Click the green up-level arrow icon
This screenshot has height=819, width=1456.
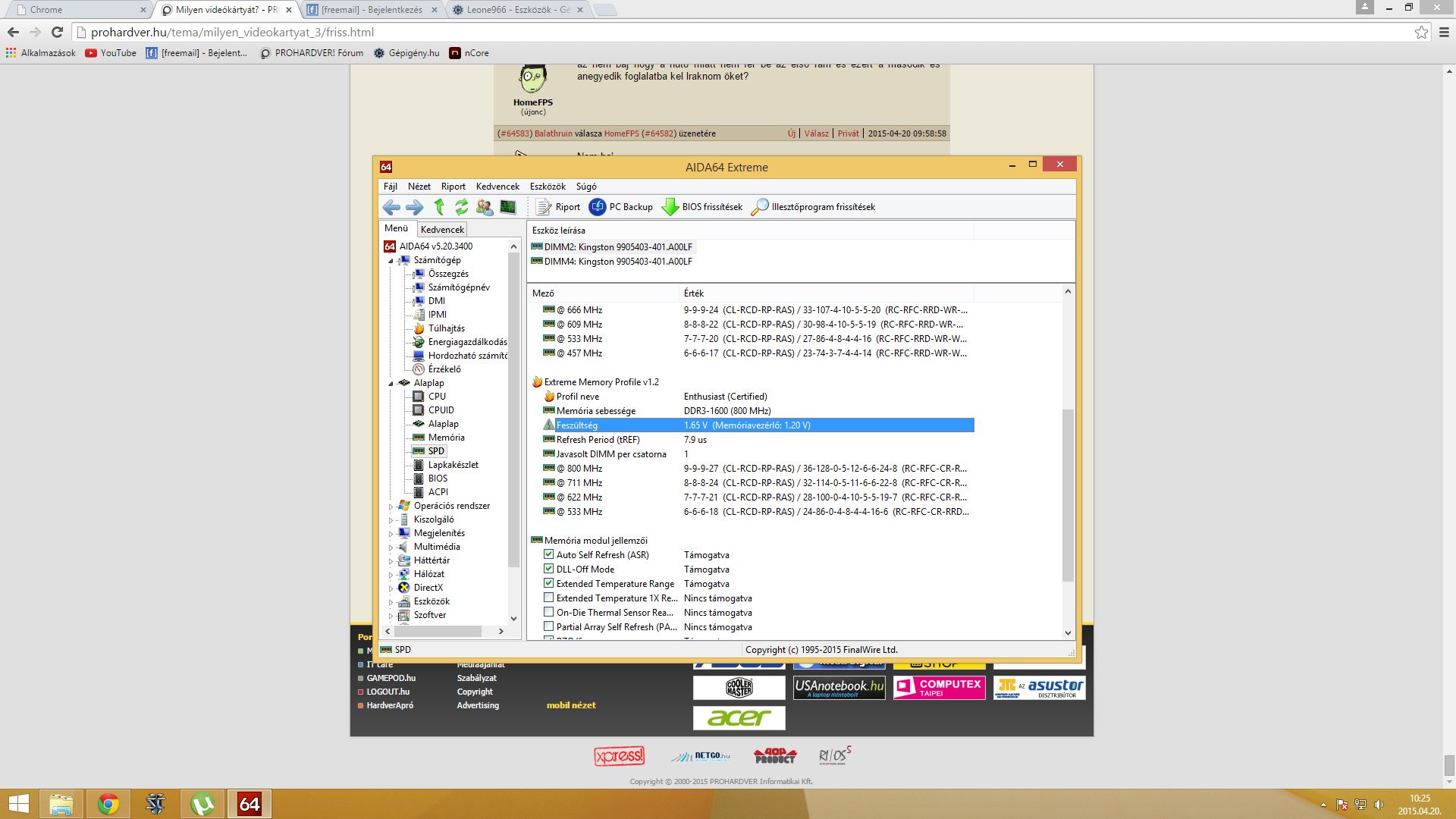(439, 207)
